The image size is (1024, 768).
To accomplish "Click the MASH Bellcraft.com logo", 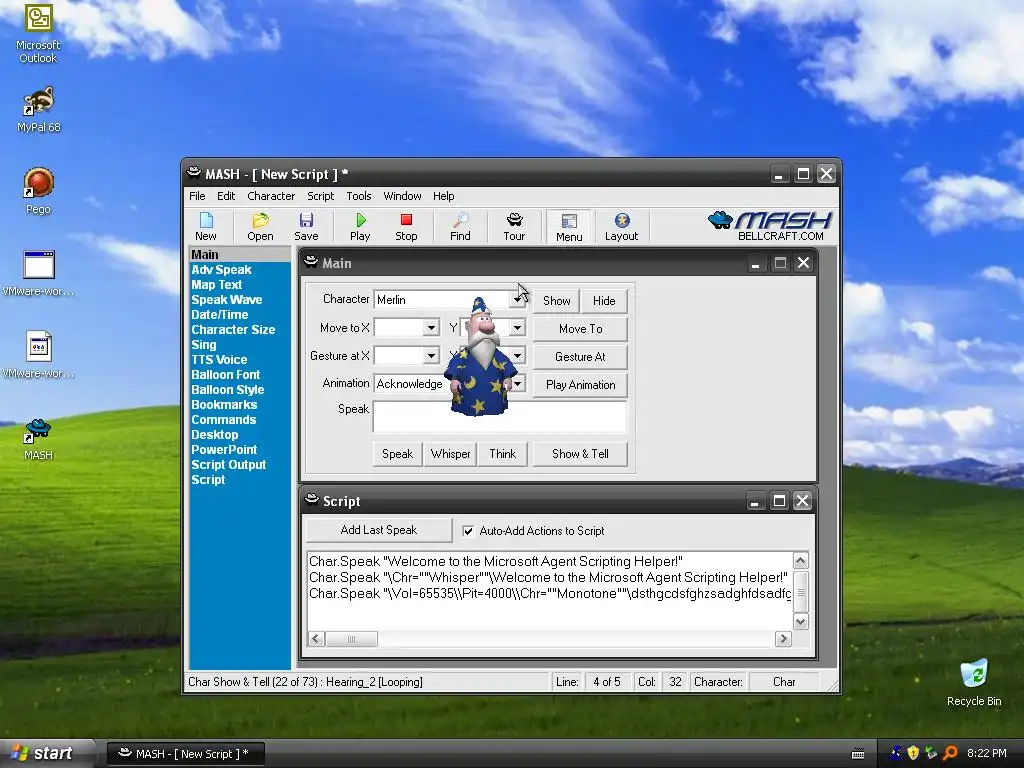I will [771, 226].
